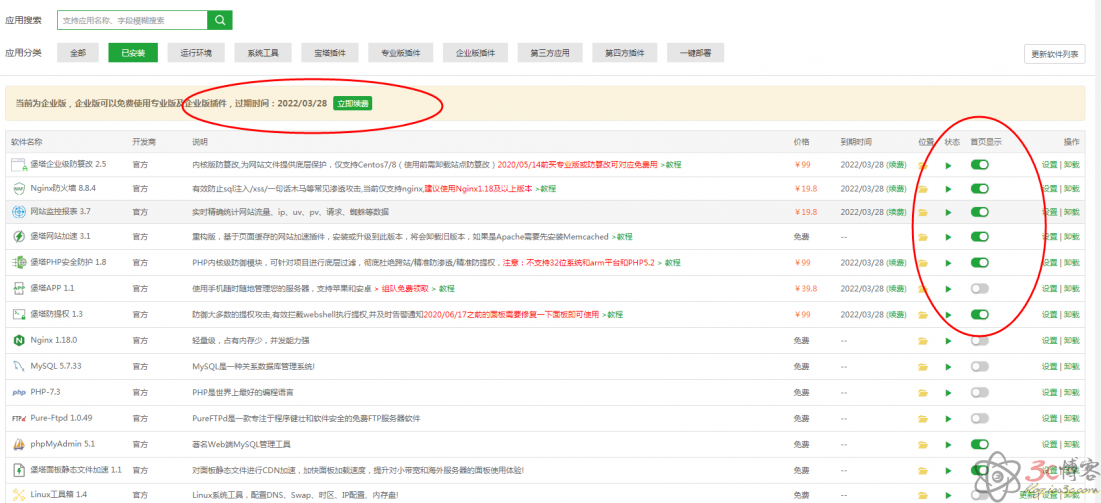1101x503 pixels.
Task: Click the PHP-7.3 logo icon
Action: coord(18,392)
